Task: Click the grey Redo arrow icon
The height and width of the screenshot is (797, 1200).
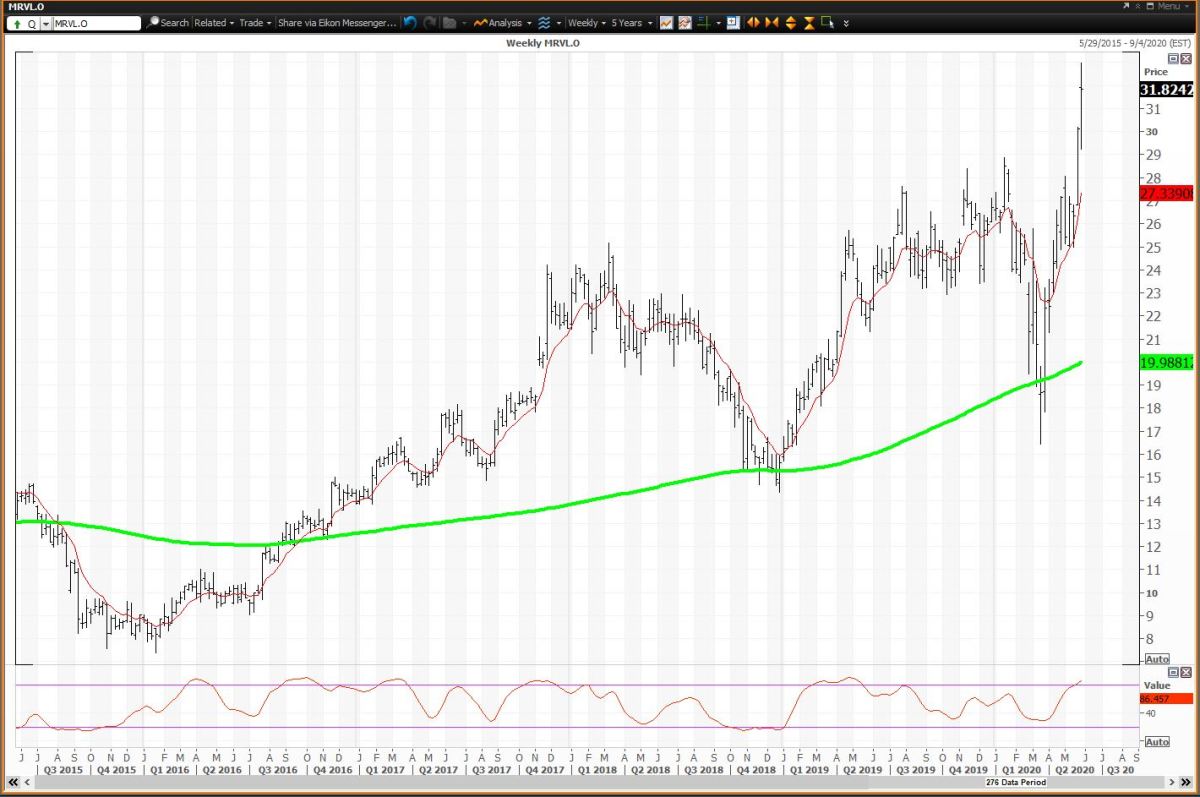Action: pos(430,22)
